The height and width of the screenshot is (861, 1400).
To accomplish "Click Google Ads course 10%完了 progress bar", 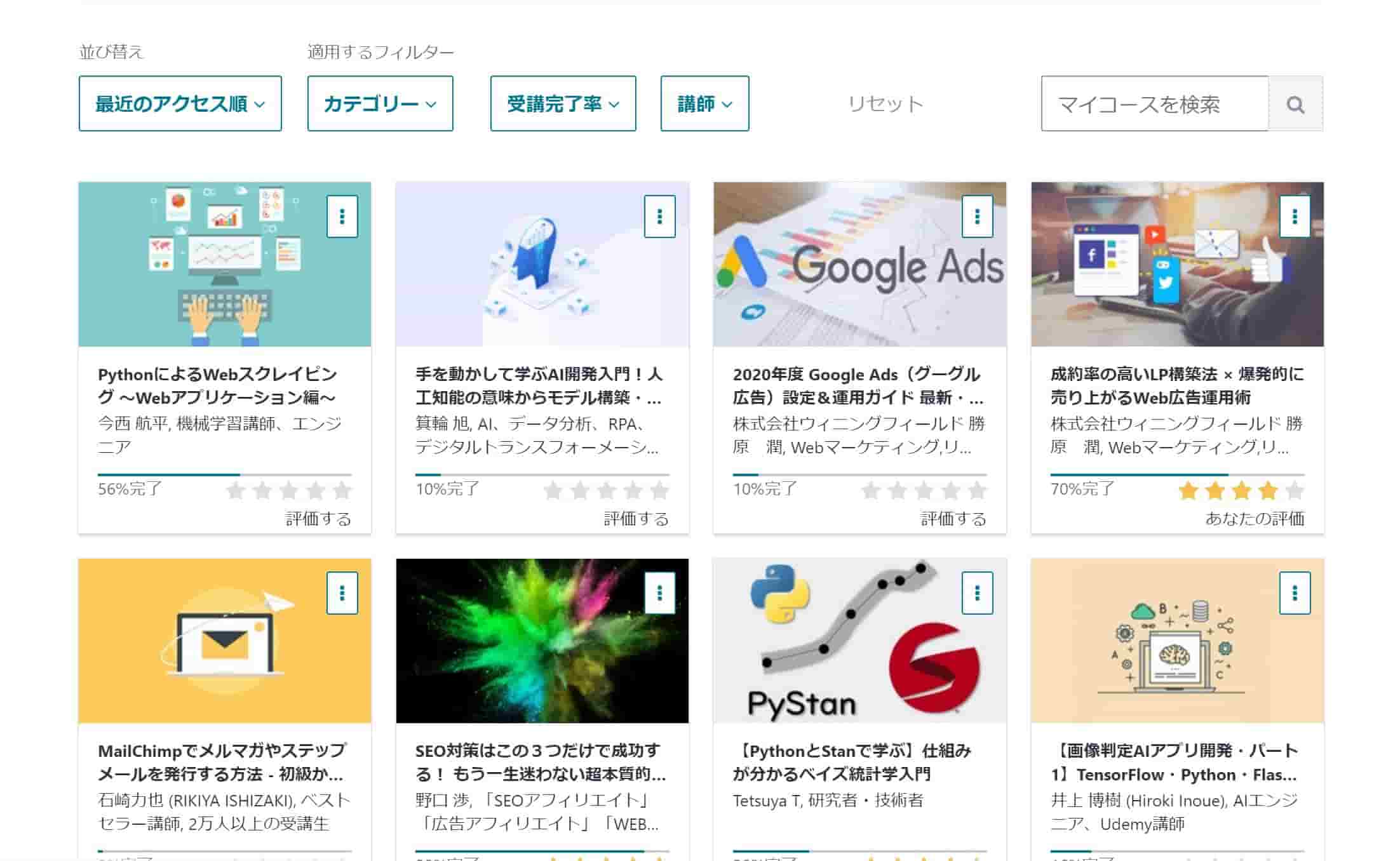I will [x=860, y=474].
